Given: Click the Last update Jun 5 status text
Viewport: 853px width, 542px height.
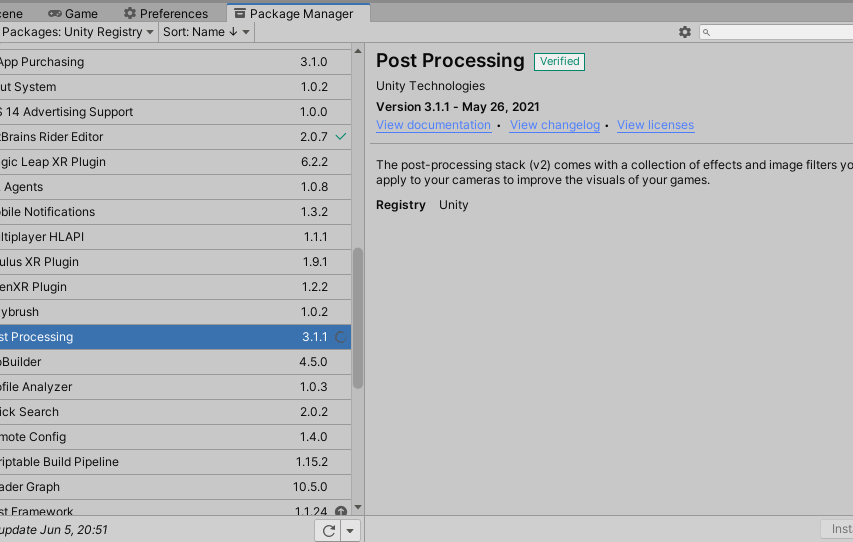Looking at the screenshot, I should 53,530.
